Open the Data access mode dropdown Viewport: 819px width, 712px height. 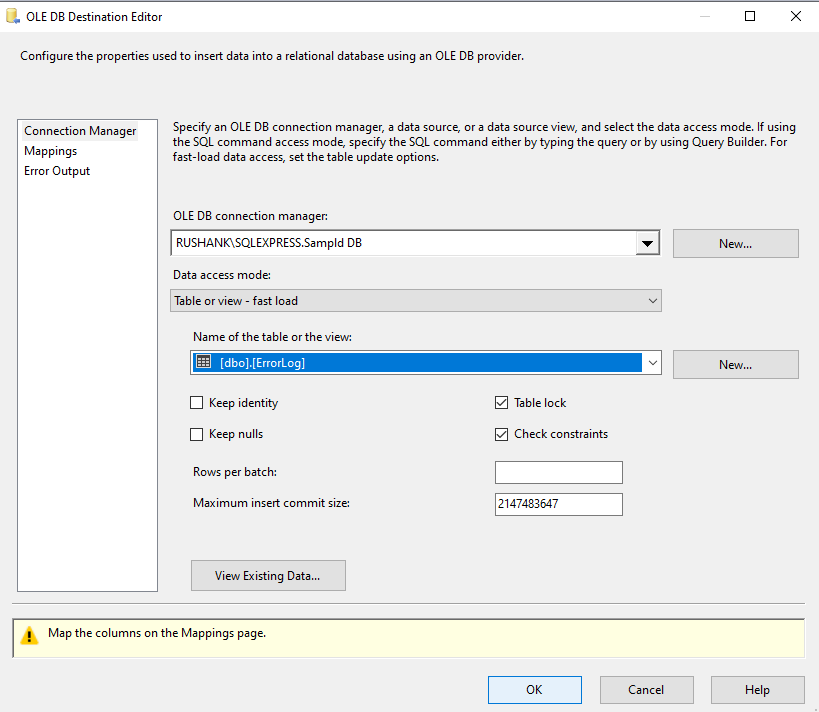point(416,301)
